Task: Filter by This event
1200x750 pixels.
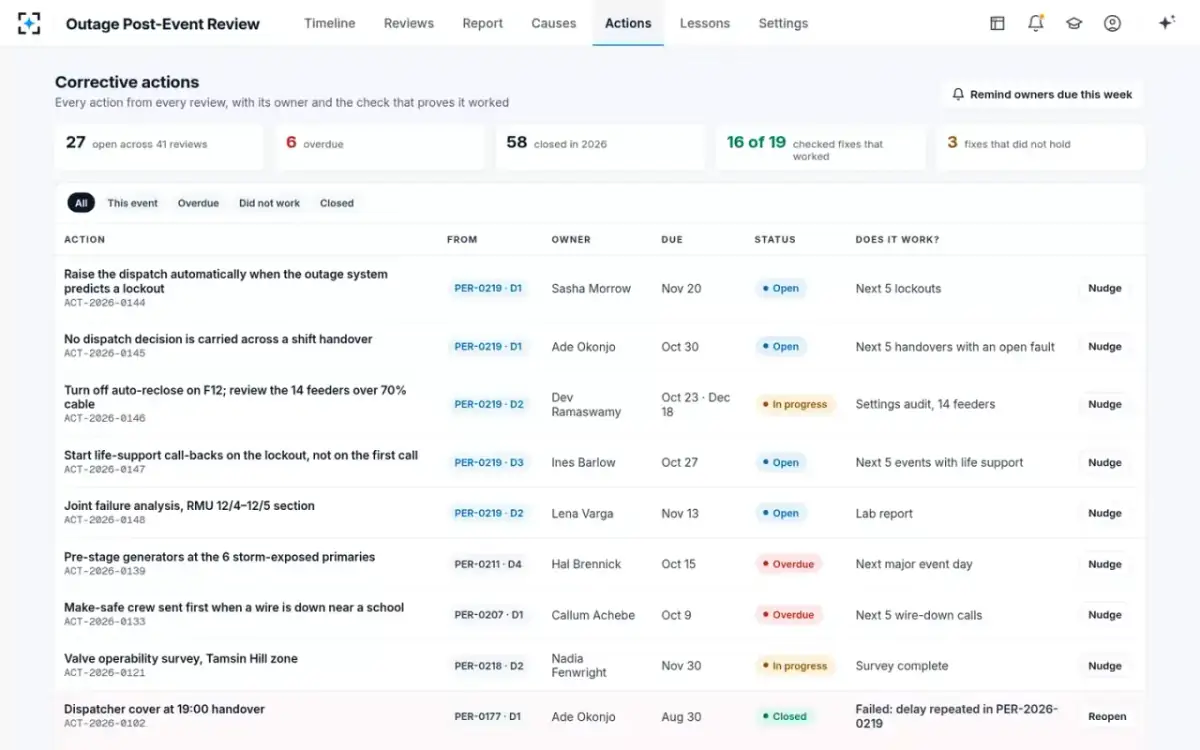Action: 133,203
